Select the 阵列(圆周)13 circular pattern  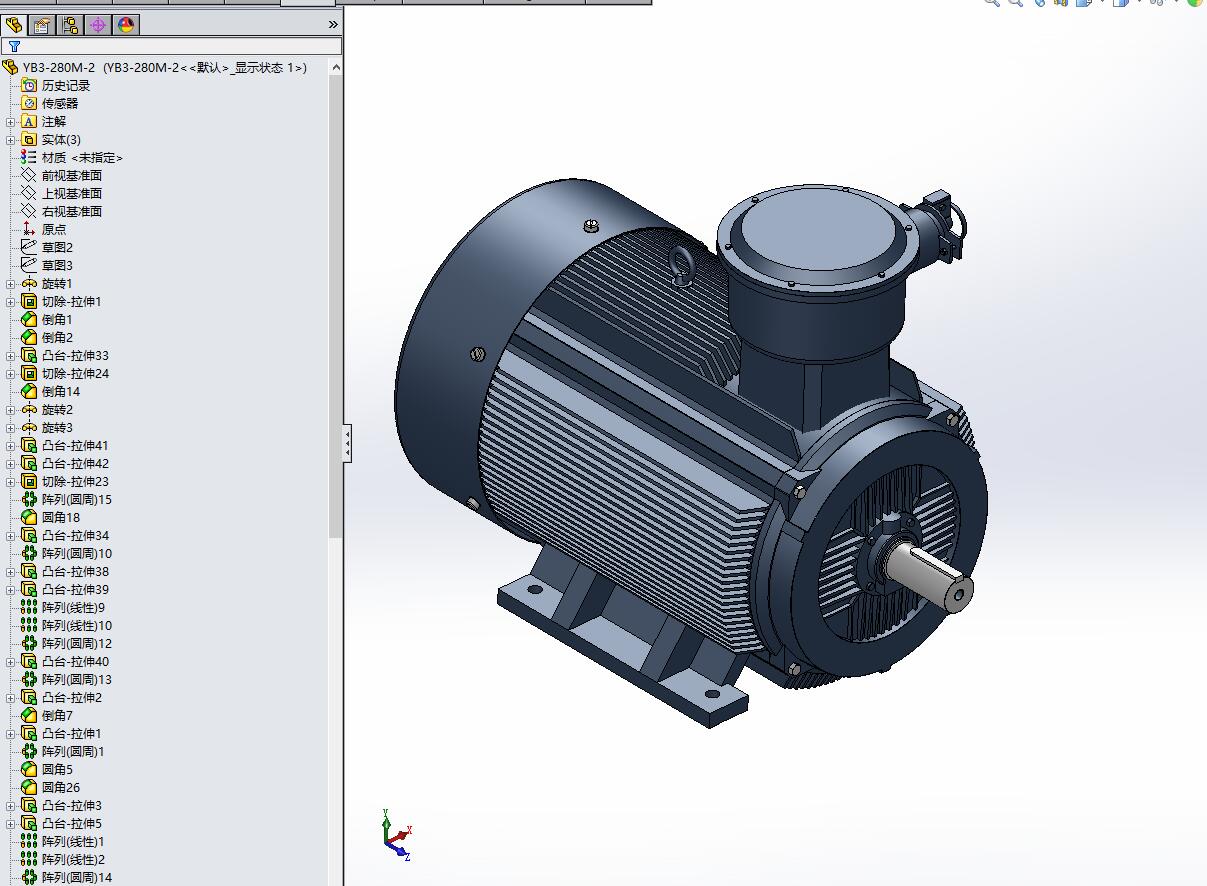tap(67, 679)
